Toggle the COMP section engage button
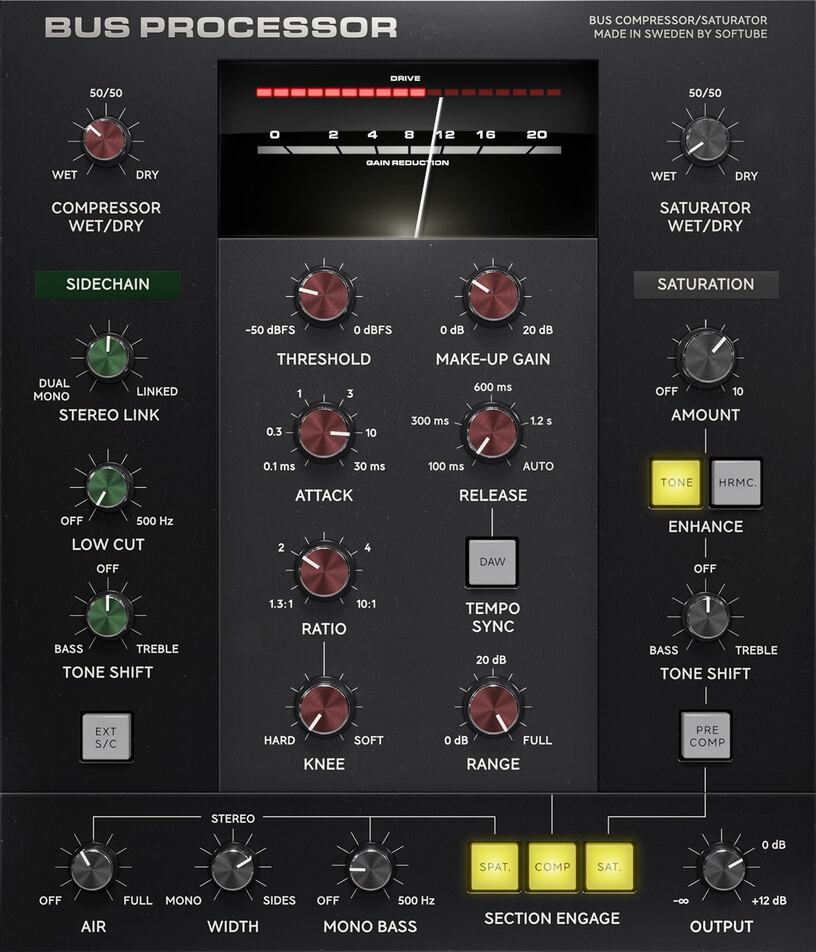 click(x=551, y=867)
